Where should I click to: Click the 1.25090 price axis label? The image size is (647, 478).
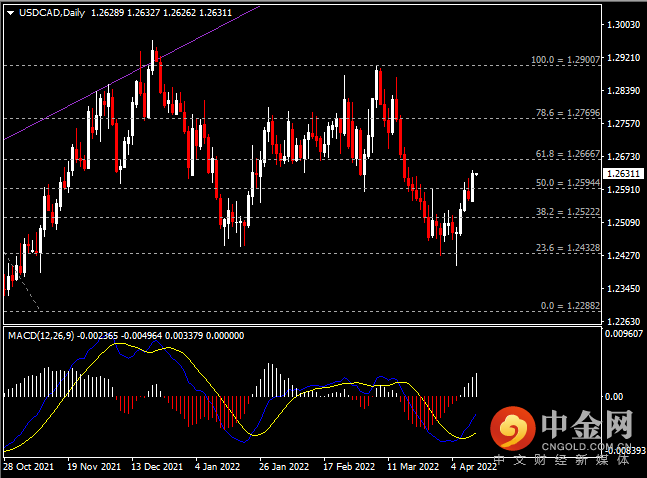[x=623, y=223]
